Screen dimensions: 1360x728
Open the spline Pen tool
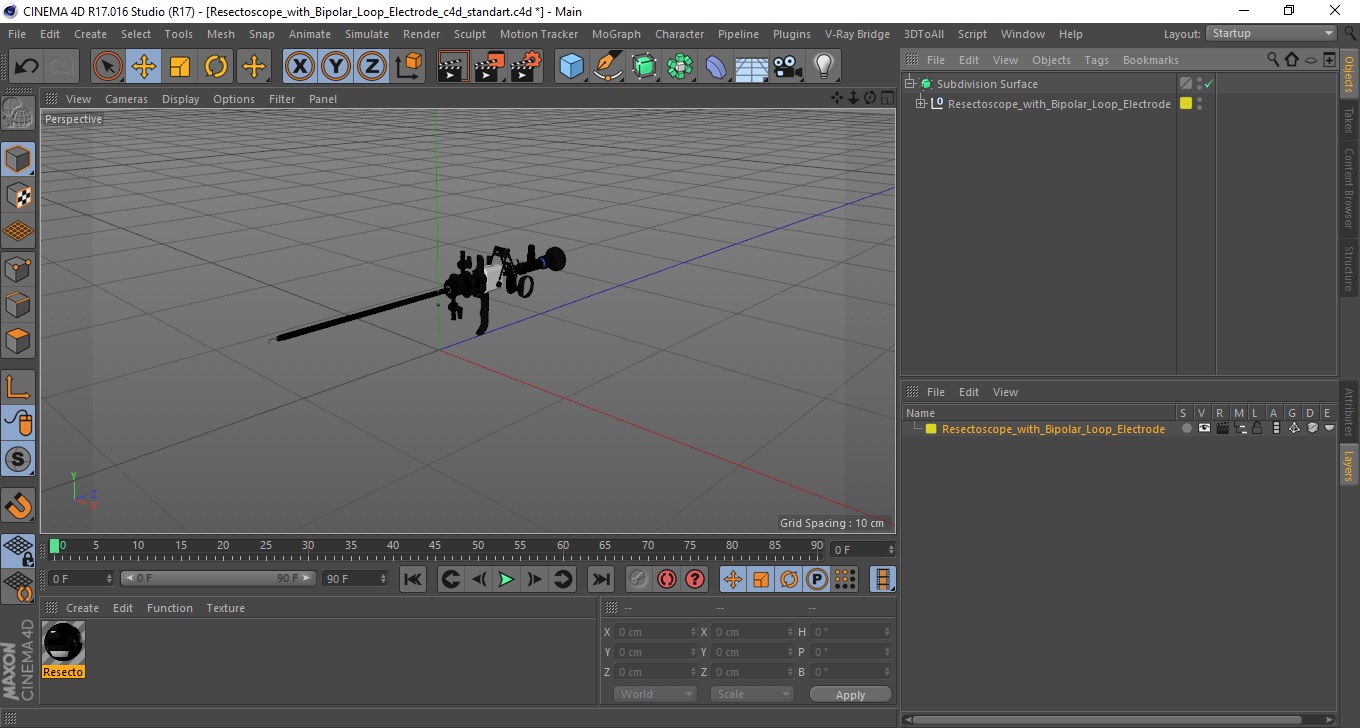pos(608,67)
